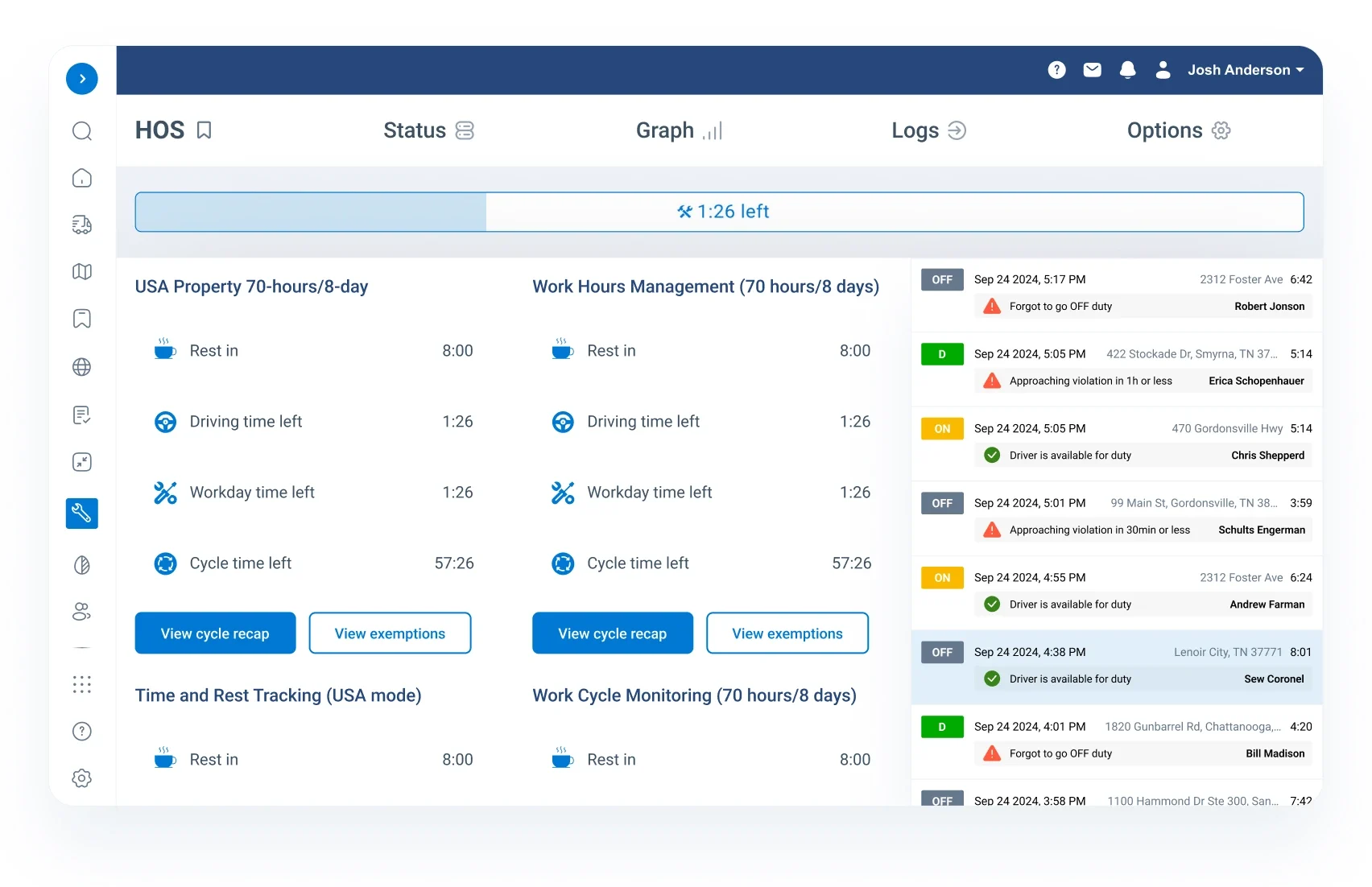The width and height of the screenshot is (1372, 887).
Task: Open the apps grid icon in sidebar
Action: tap(82, 684)
